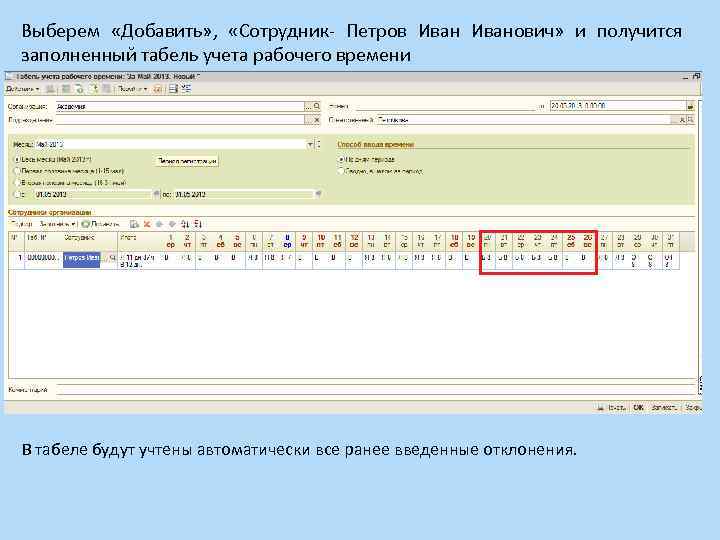Click the Итого cell of row 1
The image size is (720, 540).
tap(137, 260)
